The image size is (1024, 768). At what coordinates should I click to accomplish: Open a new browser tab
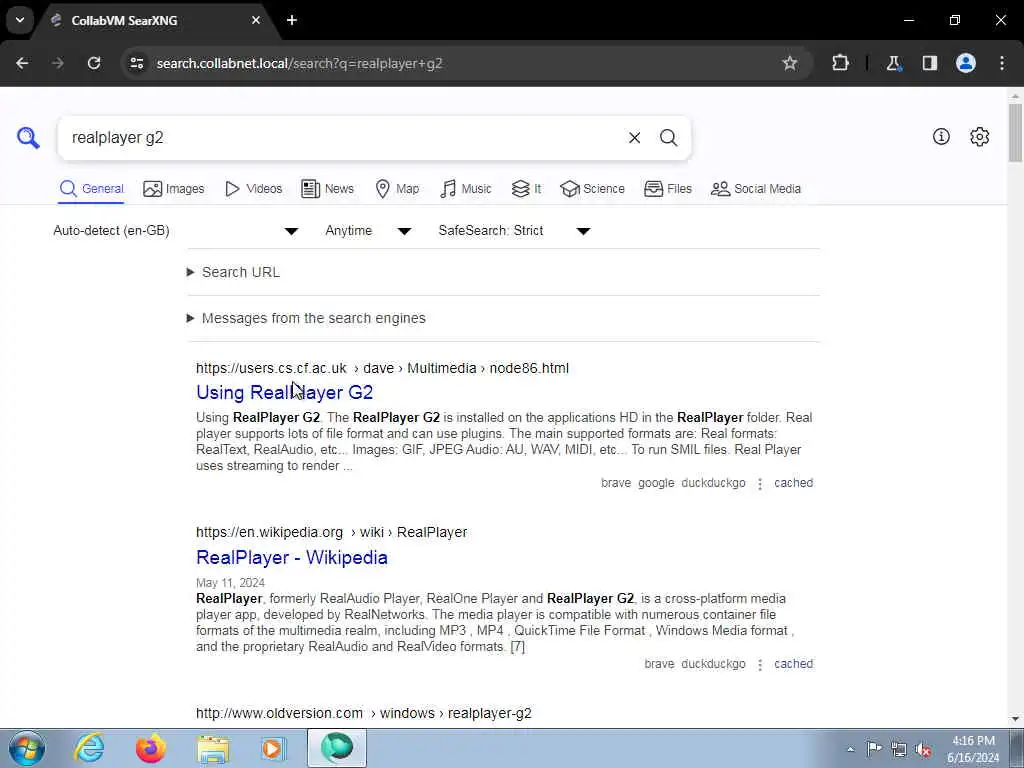tap(292, 20)
